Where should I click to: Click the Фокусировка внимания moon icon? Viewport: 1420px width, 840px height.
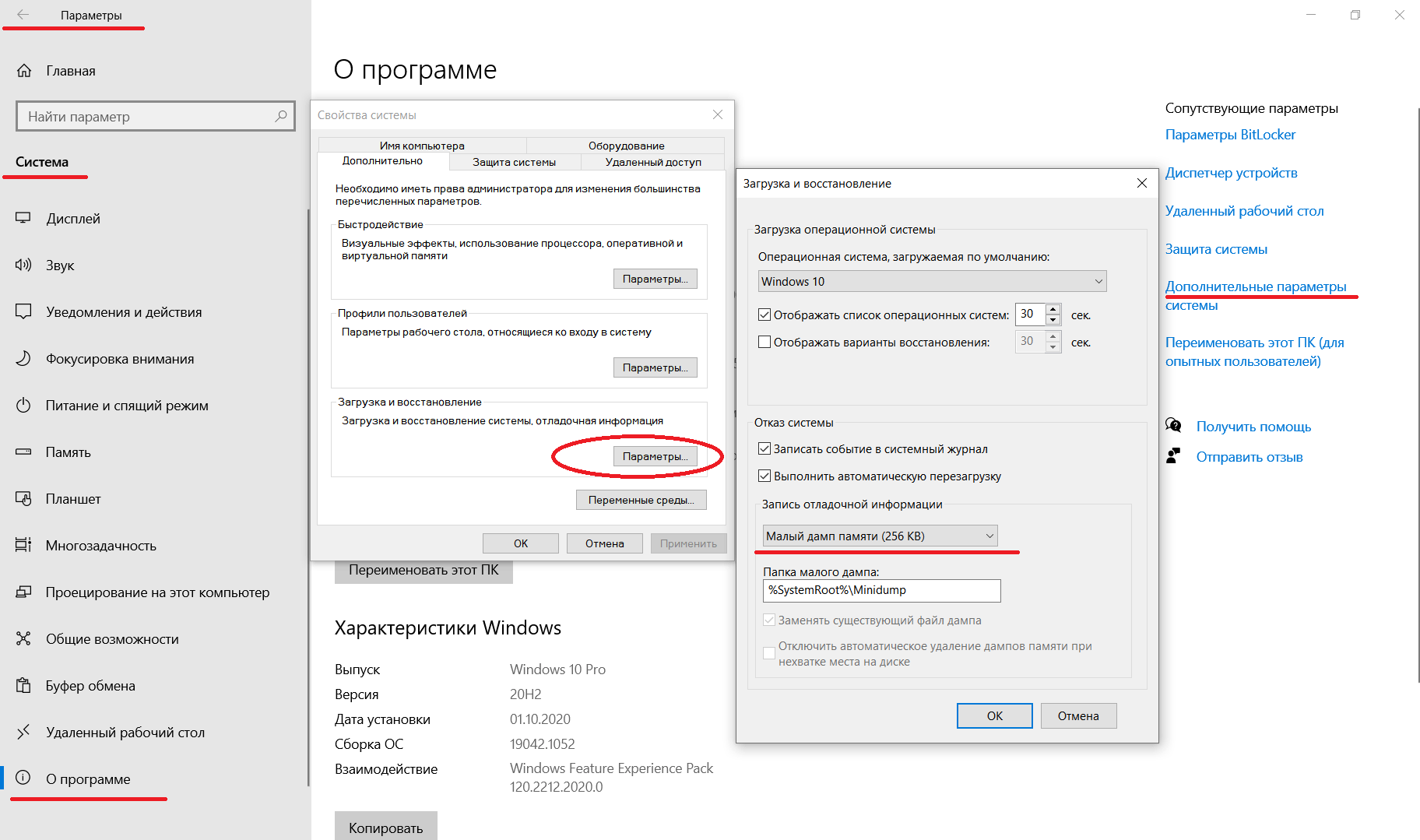pyautogui.click(x=23, y=359)
